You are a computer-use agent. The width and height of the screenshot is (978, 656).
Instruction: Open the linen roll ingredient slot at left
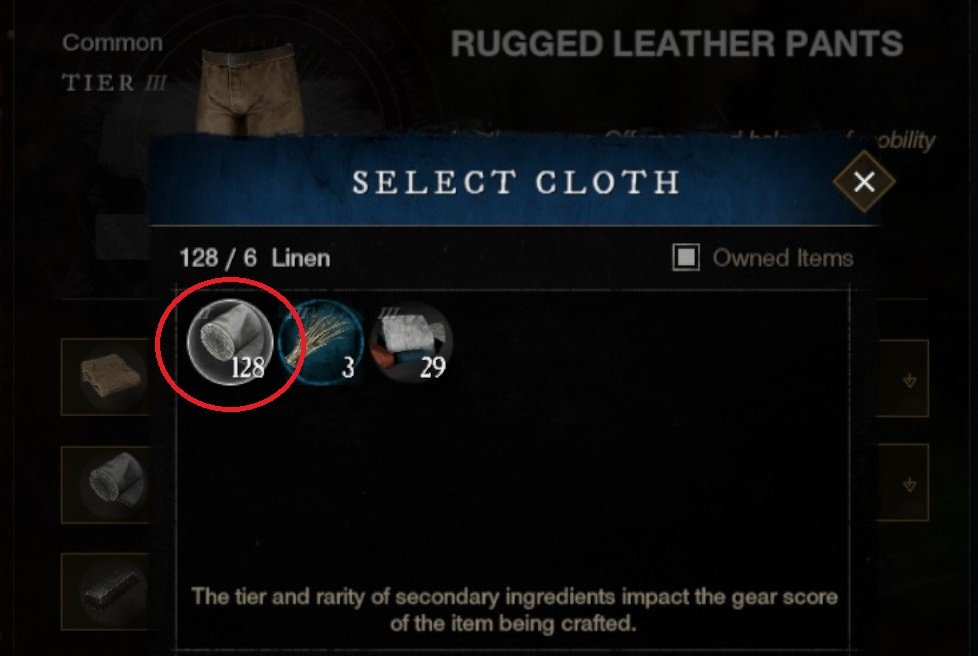click(106, 485)
